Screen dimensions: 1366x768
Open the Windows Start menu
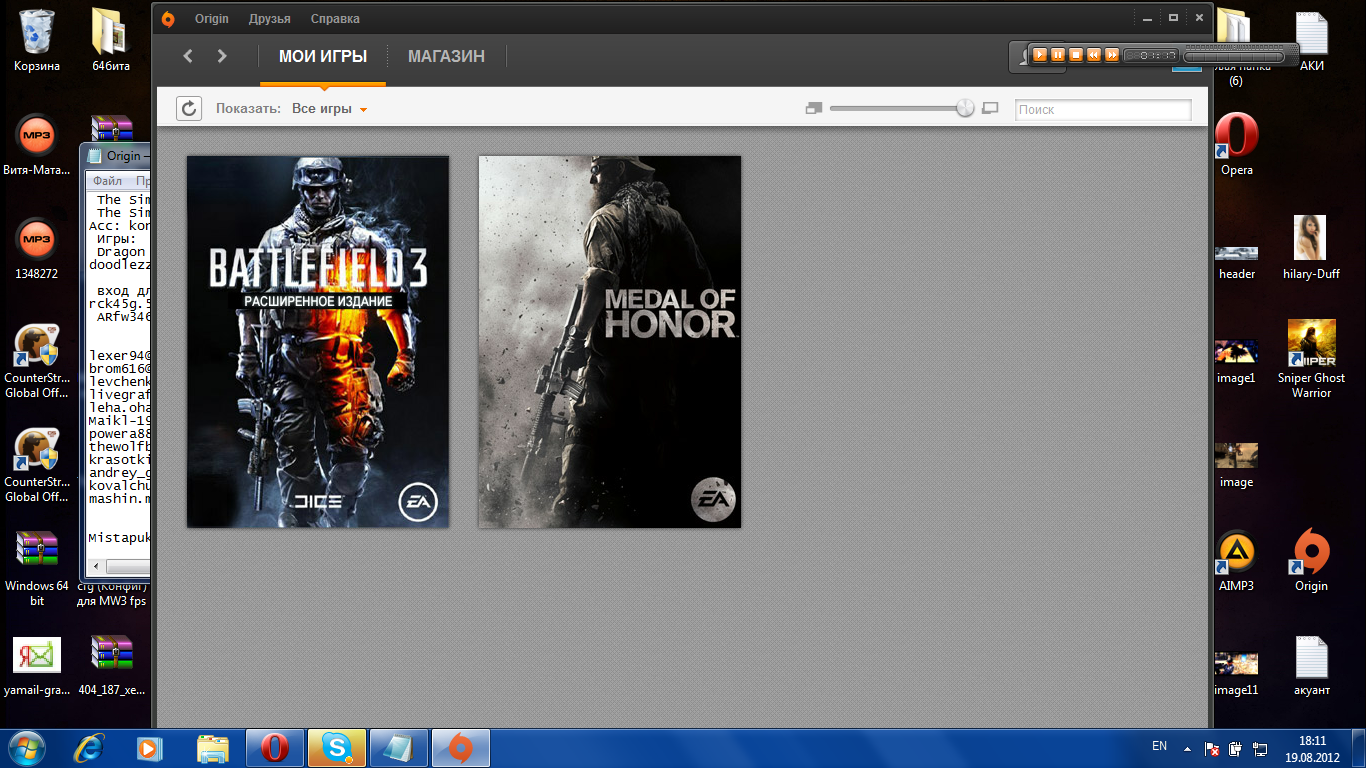26,747
